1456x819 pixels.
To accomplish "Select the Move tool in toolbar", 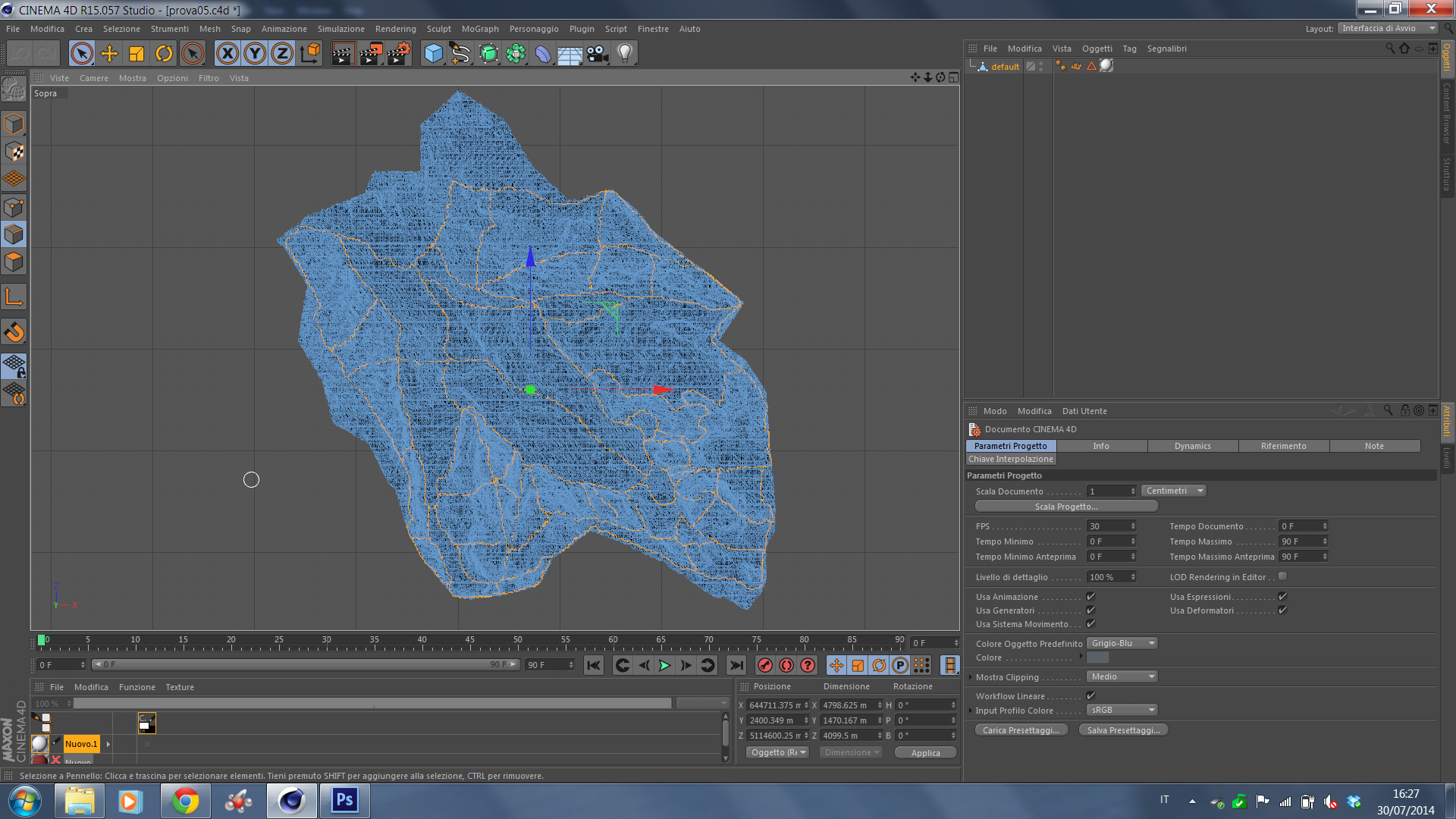I will coord(109,54).
